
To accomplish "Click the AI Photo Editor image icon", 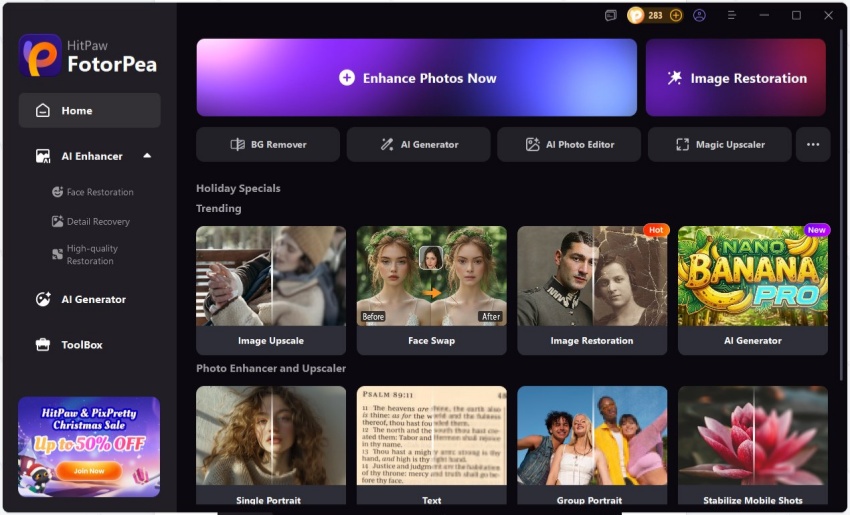I will [532, 144].
